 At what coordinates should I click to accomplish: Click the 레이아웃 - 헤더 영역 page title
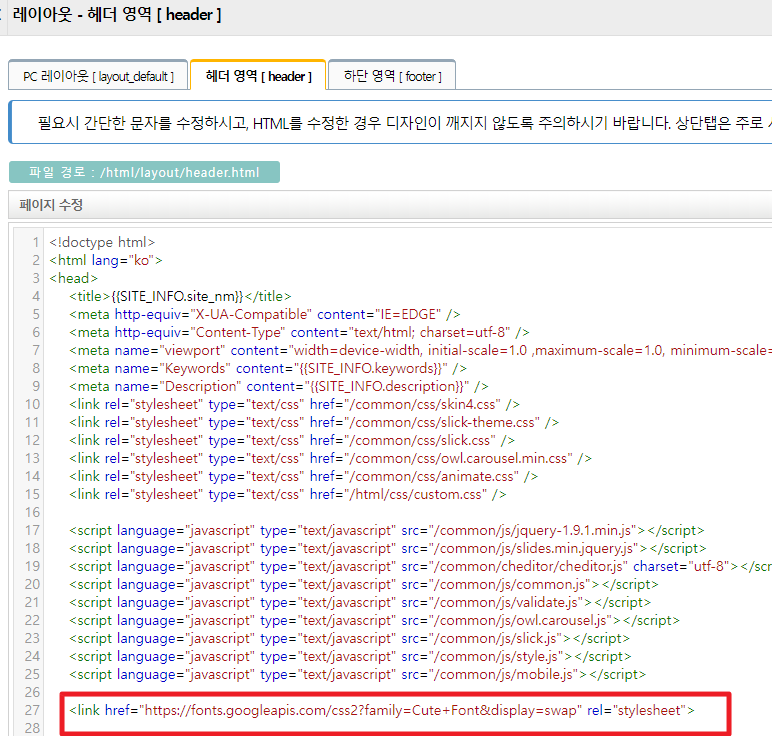point(118,15)
